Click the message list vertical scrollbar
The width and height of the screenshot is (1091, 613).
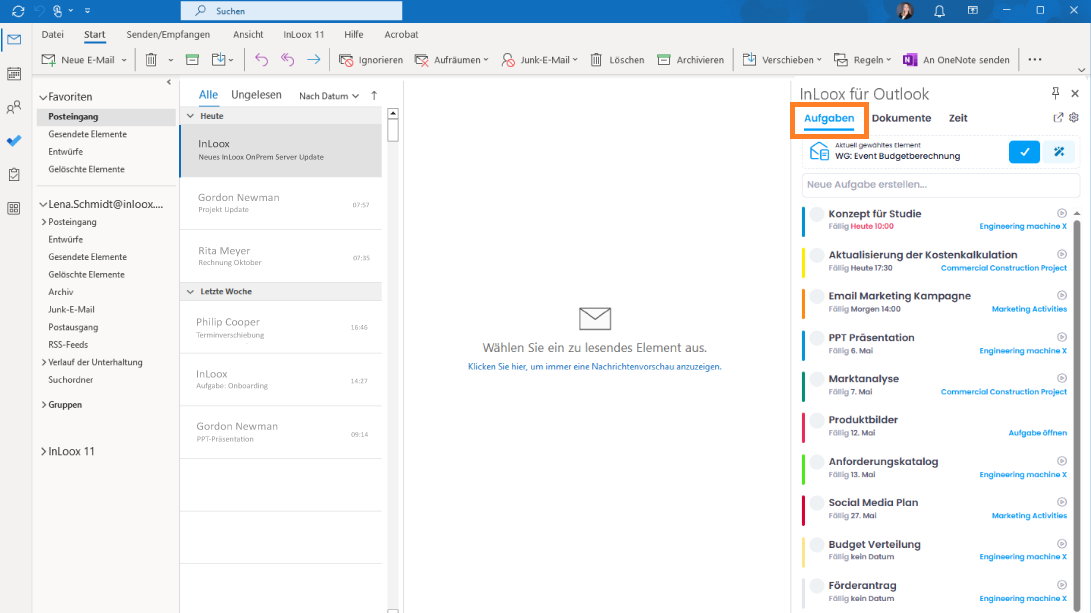tap(393, 129)
